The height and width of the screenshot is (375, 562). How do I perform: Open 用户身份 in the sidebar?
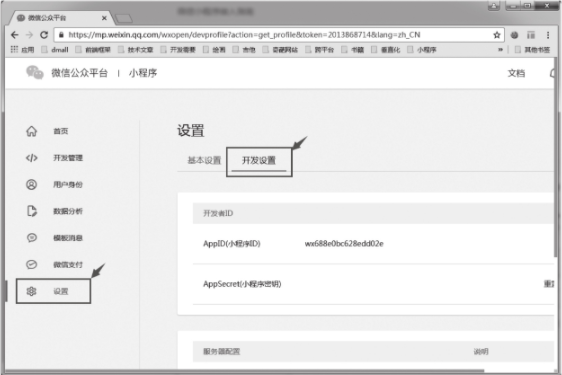click(54, 185)
